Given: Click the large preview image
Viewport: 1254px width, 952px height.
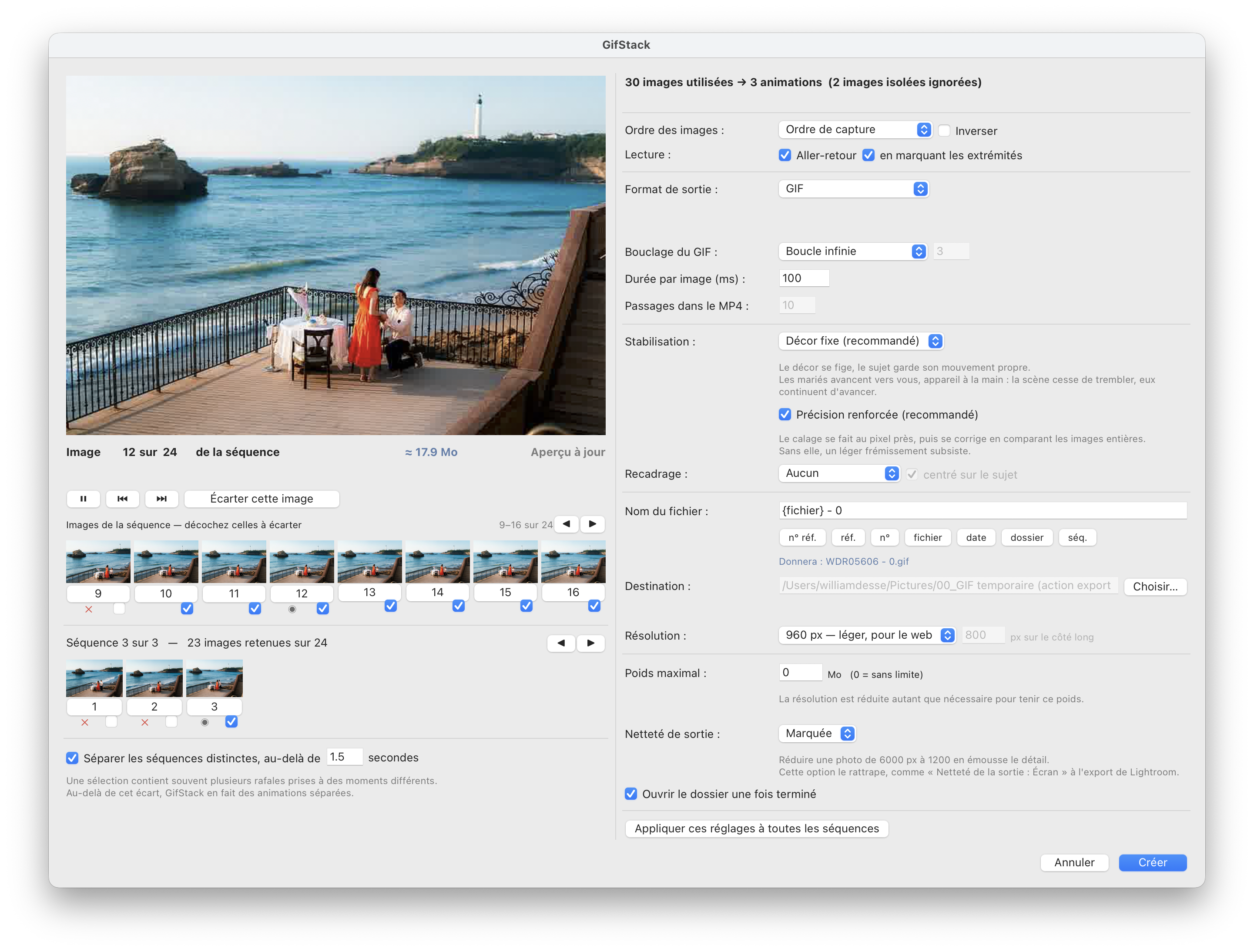Looking at the screenshot, I should (335, 256).
